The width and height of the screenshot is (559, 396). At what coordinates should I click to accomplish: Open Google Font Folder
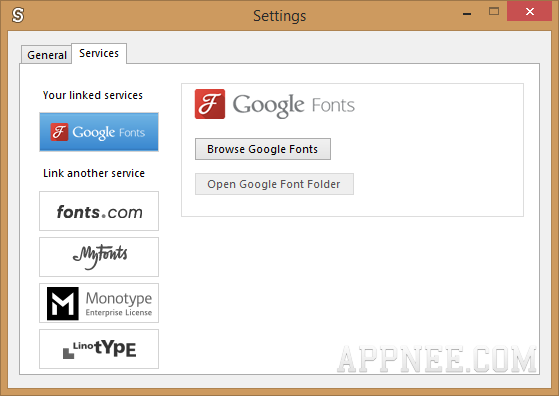coord(274,184)
